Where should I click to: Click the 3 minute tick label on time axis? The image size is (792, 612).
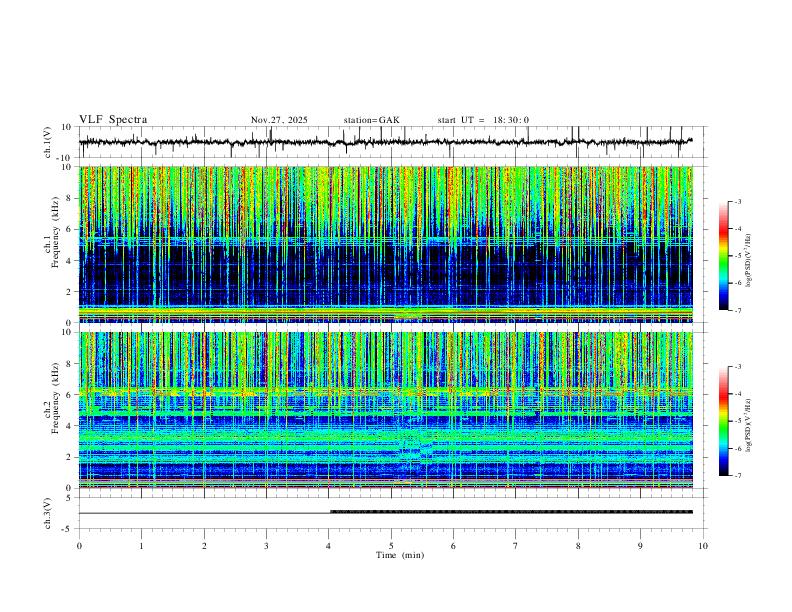[266, 546]
